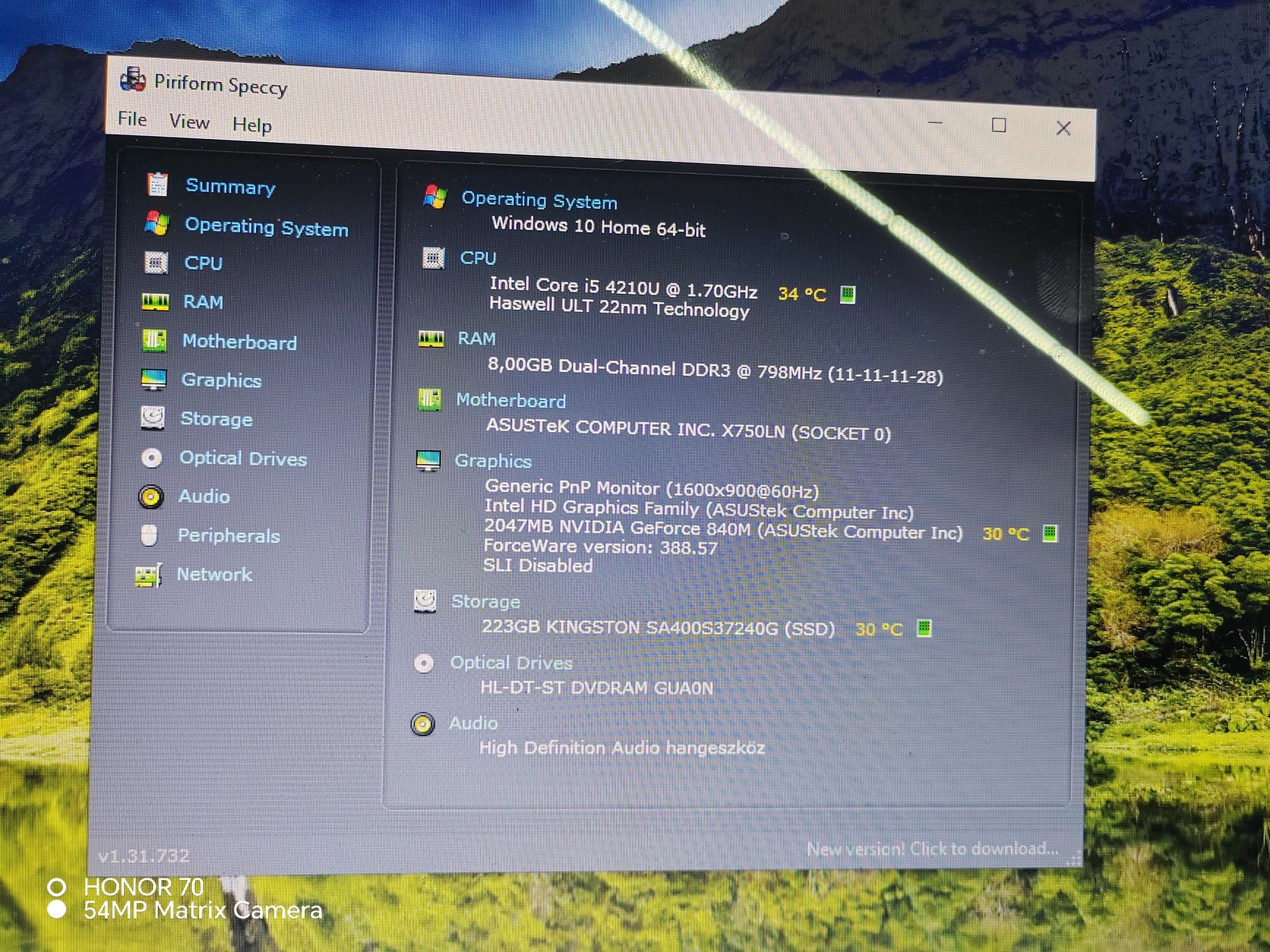Click the RAM stick icon in sidebar
This screenshot has width=1270, height=952.
(155, 302)
